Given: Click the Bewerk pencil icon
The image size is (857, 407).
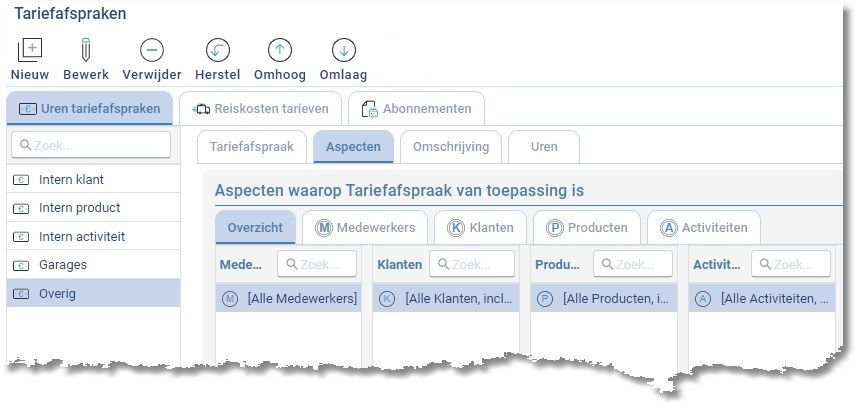Looking at the screenshot, I should (x=85, y=50).
